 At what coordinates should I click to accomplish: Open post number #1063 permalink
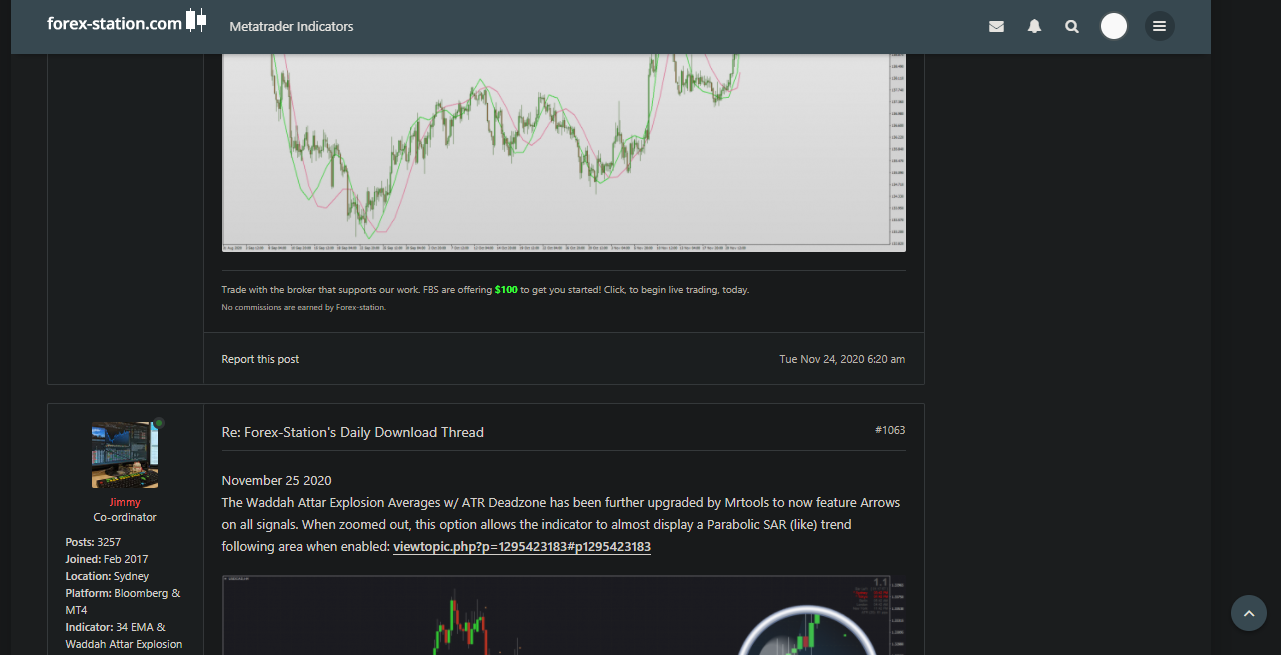890,430
